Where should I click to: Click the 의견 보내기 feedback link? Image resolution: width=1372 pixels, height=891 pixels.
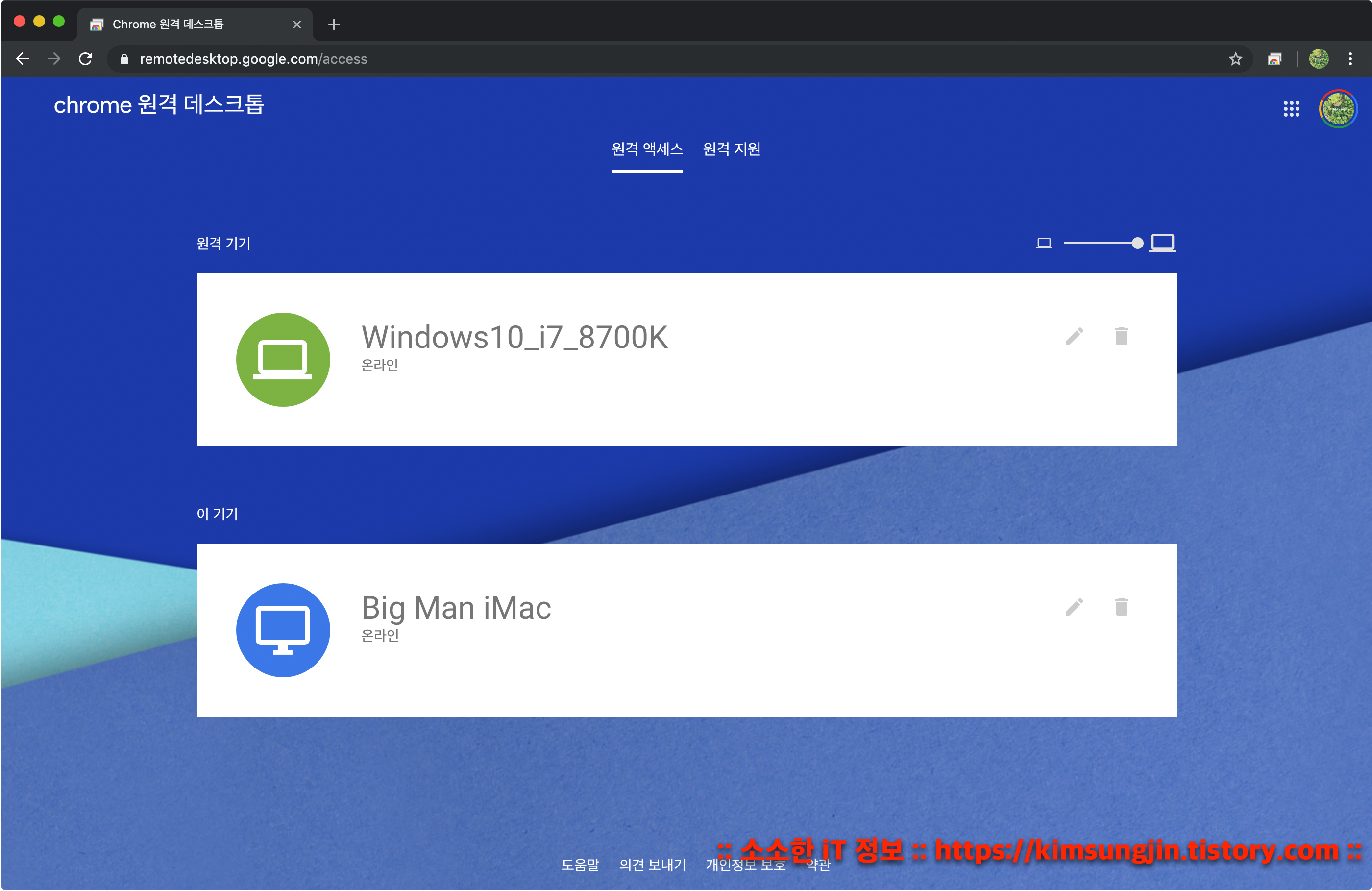pyautogui.click(x=652, y=865)
